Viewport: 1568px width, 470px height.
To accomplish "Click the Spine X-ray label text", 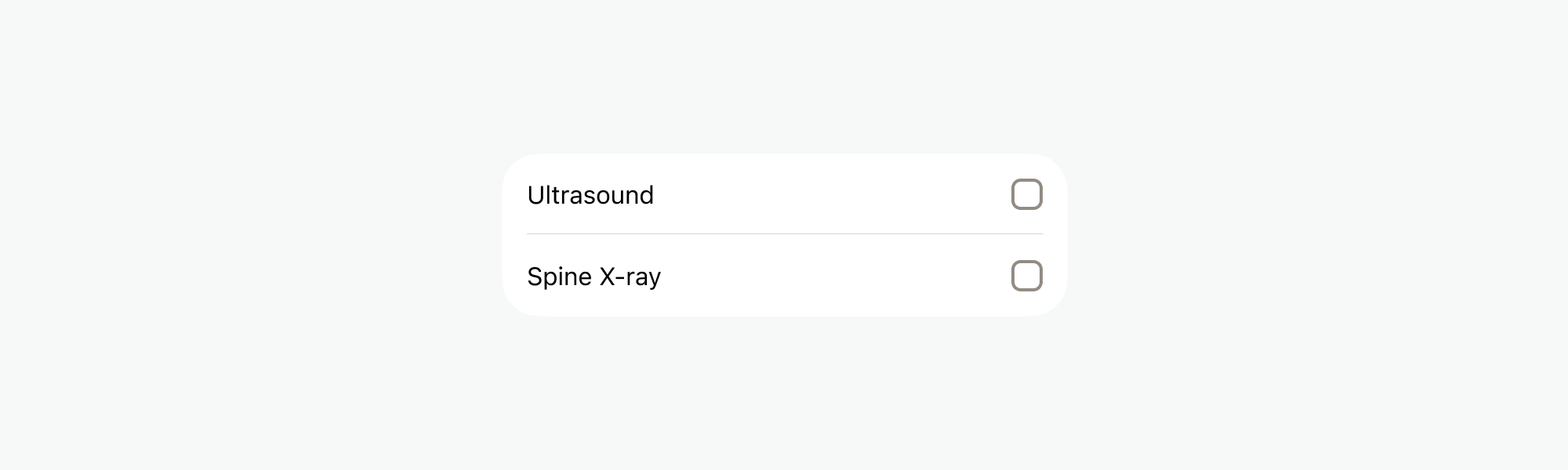I will point(593,275).
